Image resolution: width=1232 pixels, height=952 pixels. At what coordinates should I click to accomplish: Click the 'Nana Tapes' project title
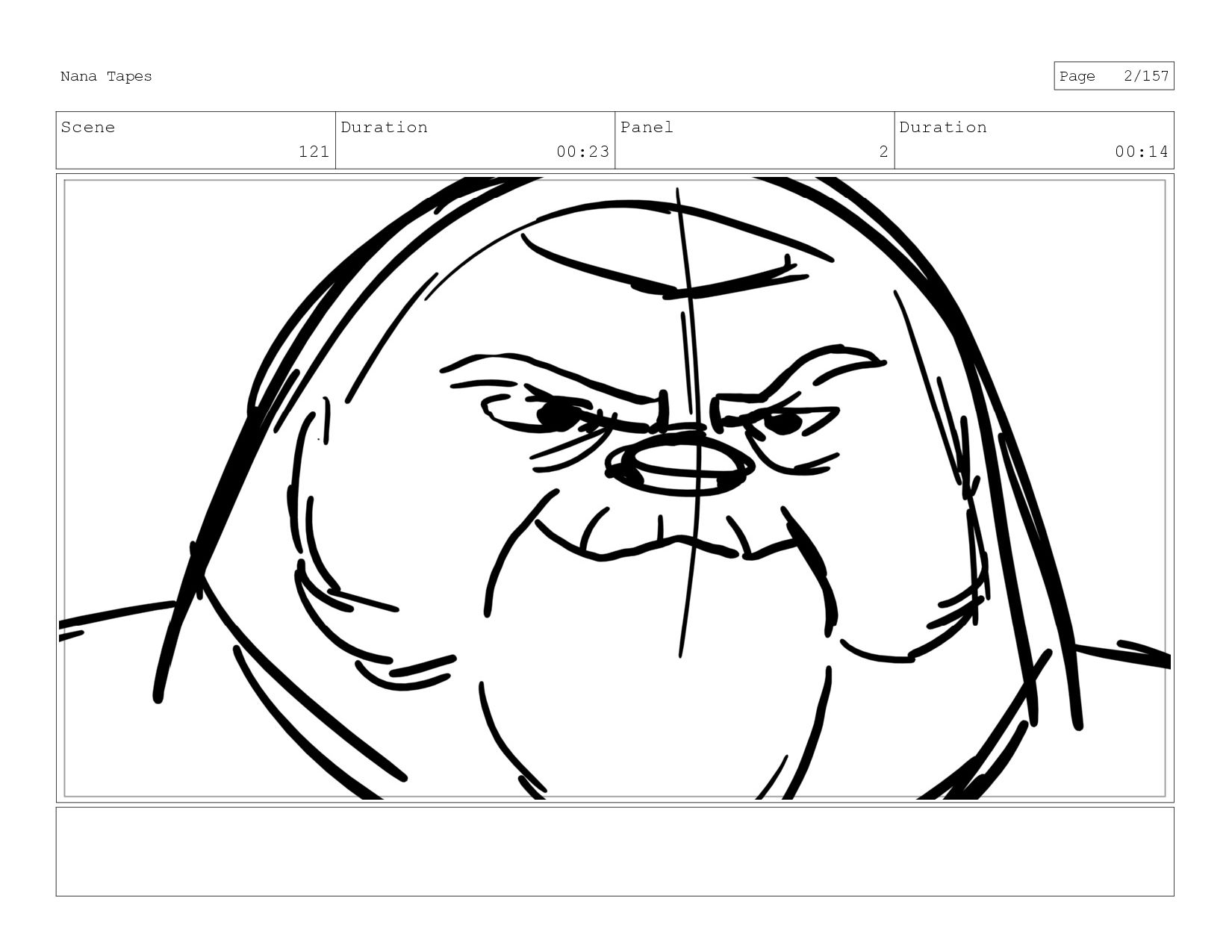106,76
